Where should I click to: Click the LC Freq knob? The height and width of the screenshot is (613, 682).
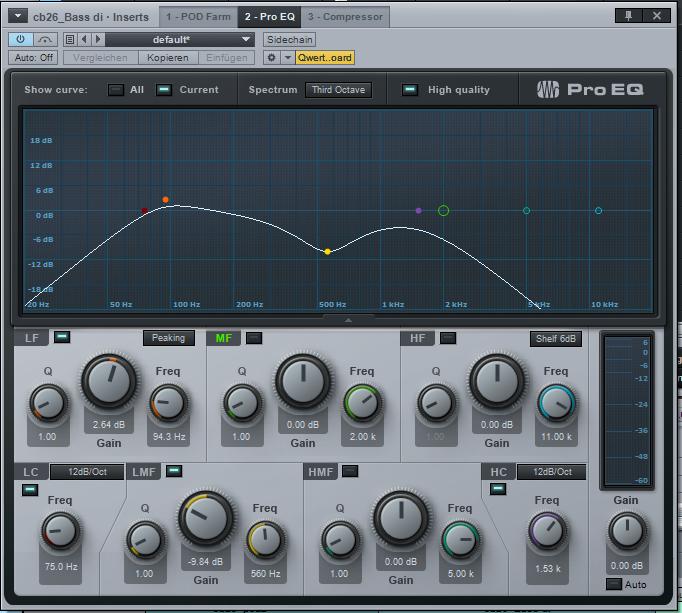pos(60,532)
